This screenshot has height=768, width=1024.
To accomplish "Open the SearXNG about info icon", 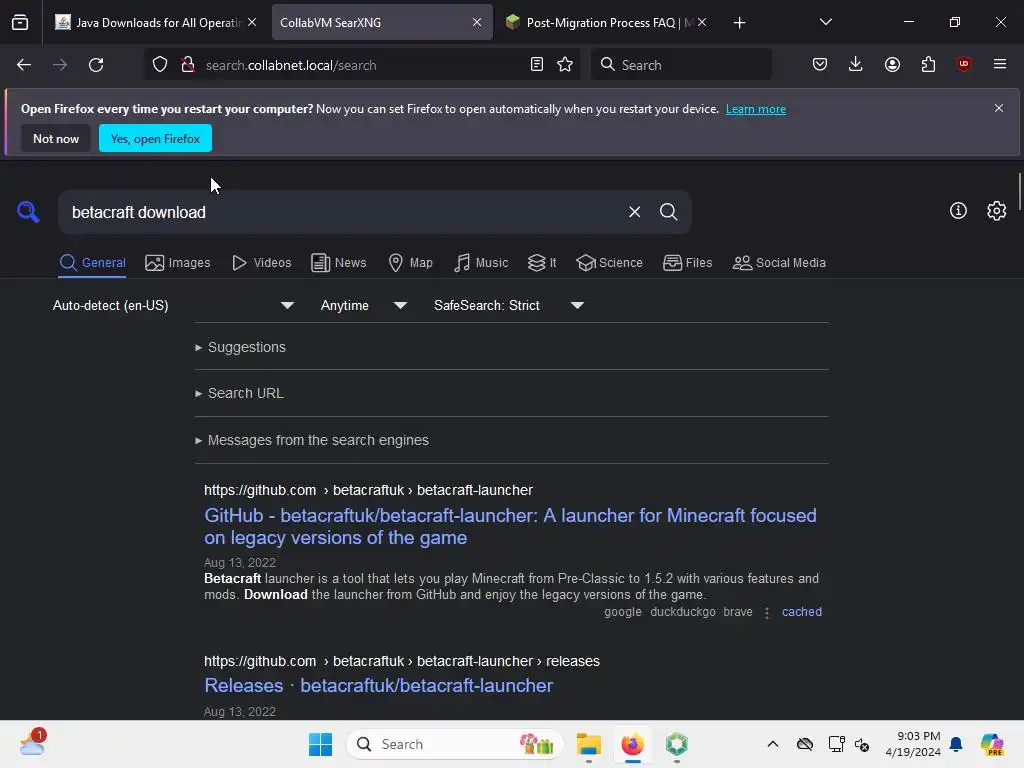I will click(x=958, y=210).
